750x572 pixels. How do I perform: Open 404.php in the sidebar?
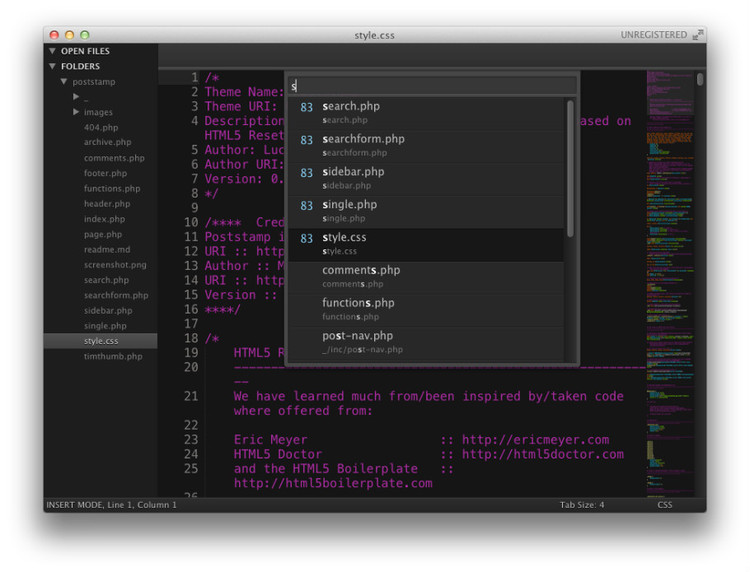(x=100, y=127)
